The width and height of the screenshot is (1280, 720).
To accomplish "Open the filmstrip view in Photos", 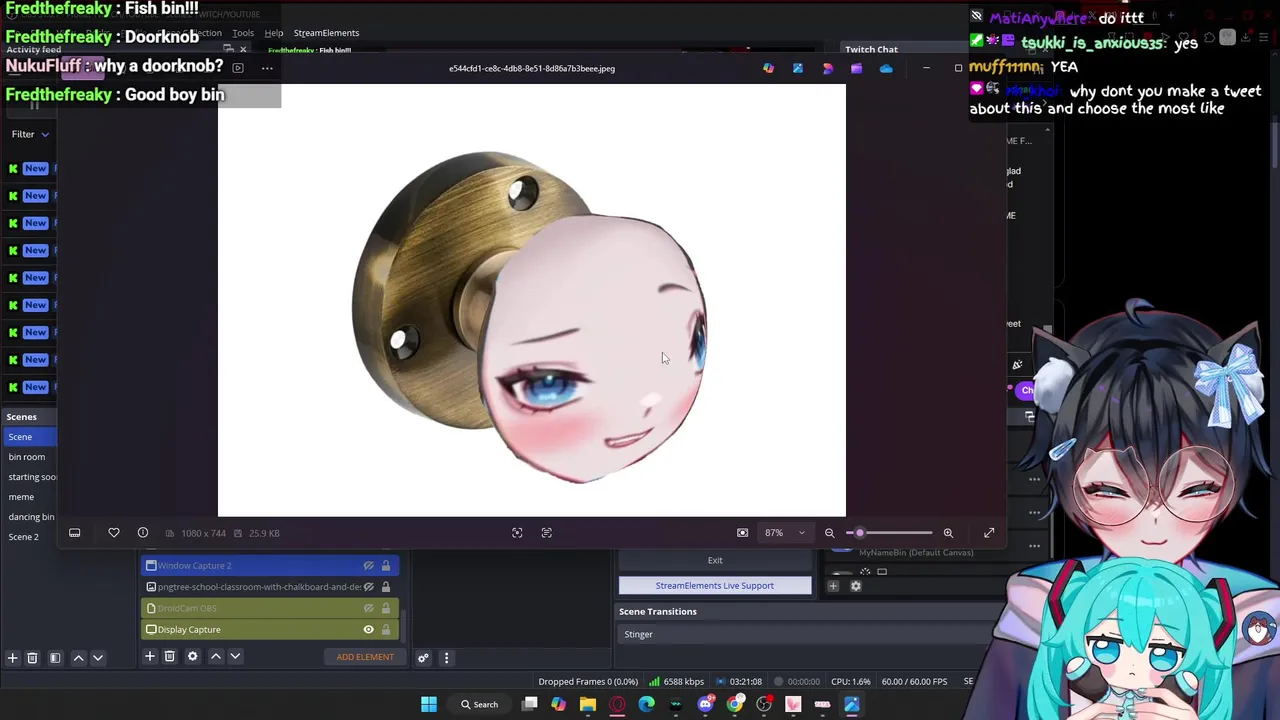I will [x=74, y=533].
